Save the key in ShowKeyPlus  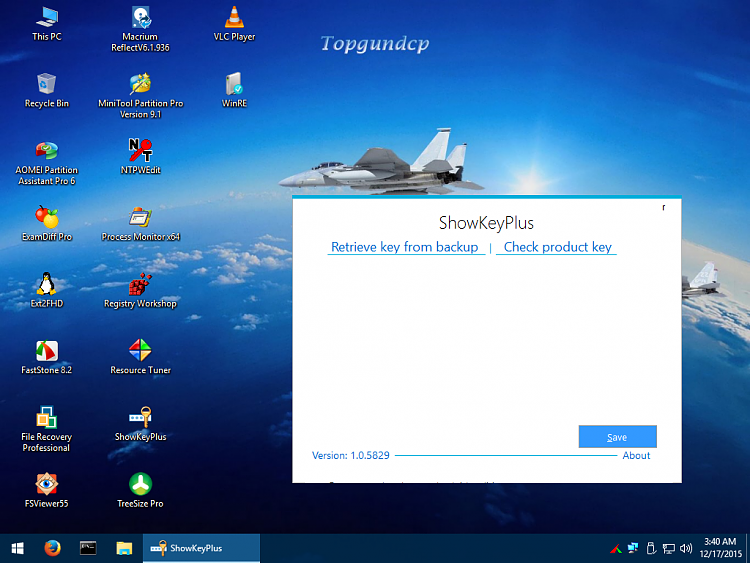[x=617, y=437]
